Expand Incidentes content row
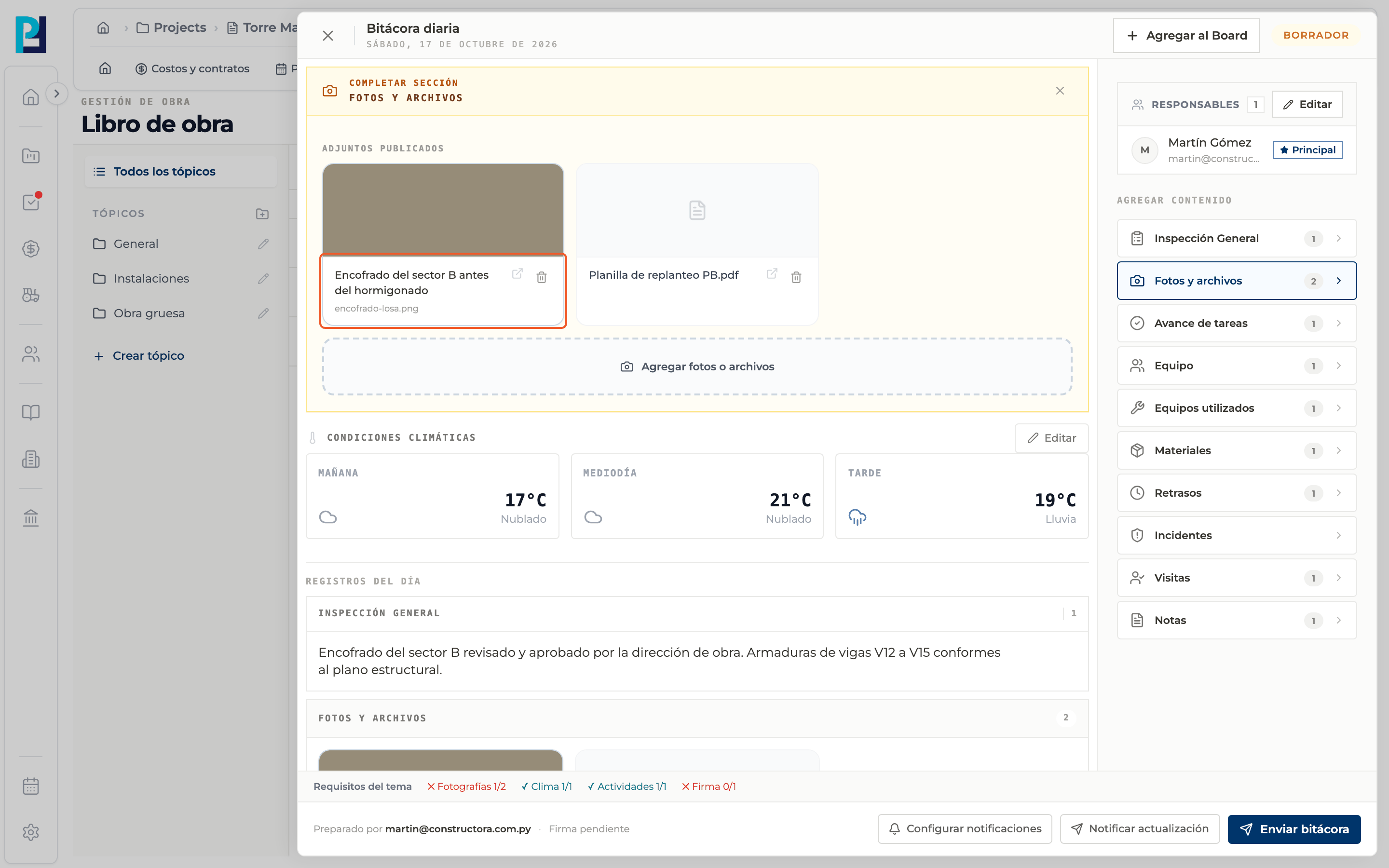This screenshot has height=868, width=1389. [x=1237, y=536]
